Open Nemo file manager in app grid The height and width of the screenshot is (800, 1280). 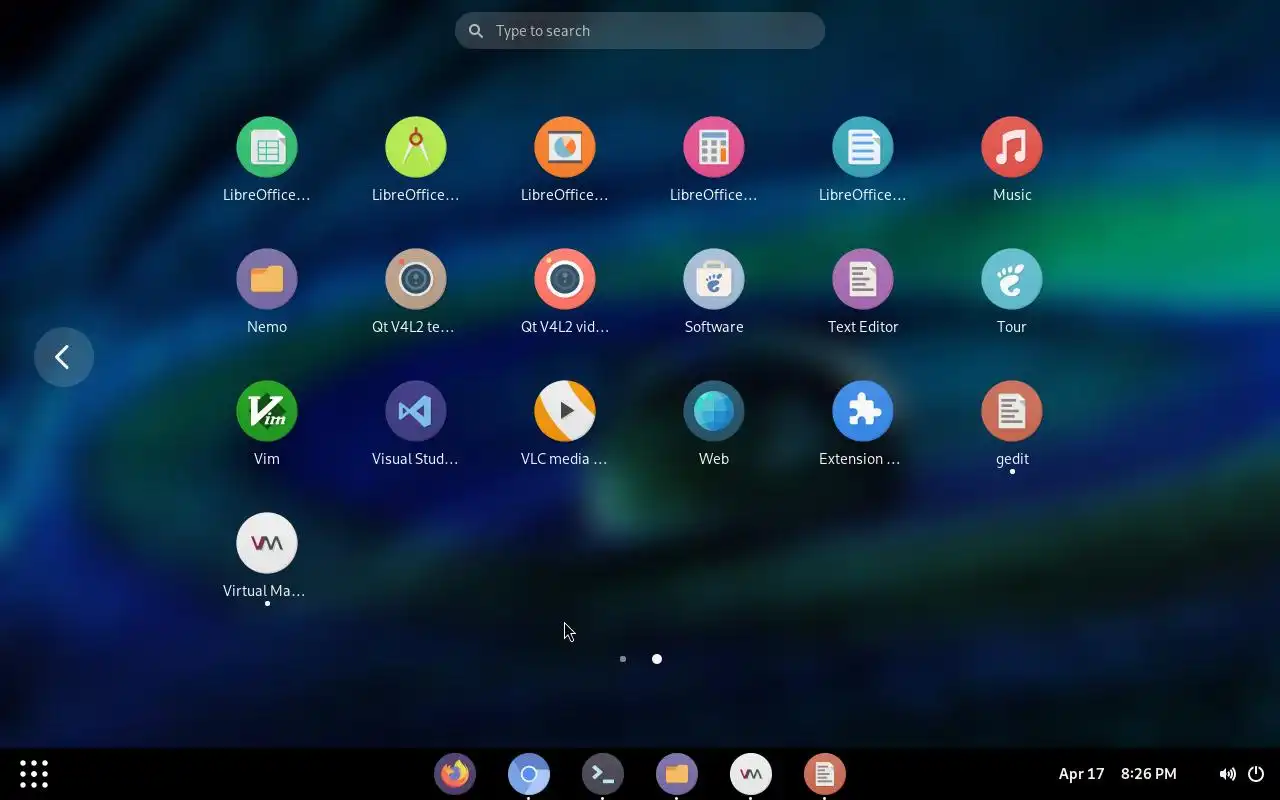click(x=267, y=279)
